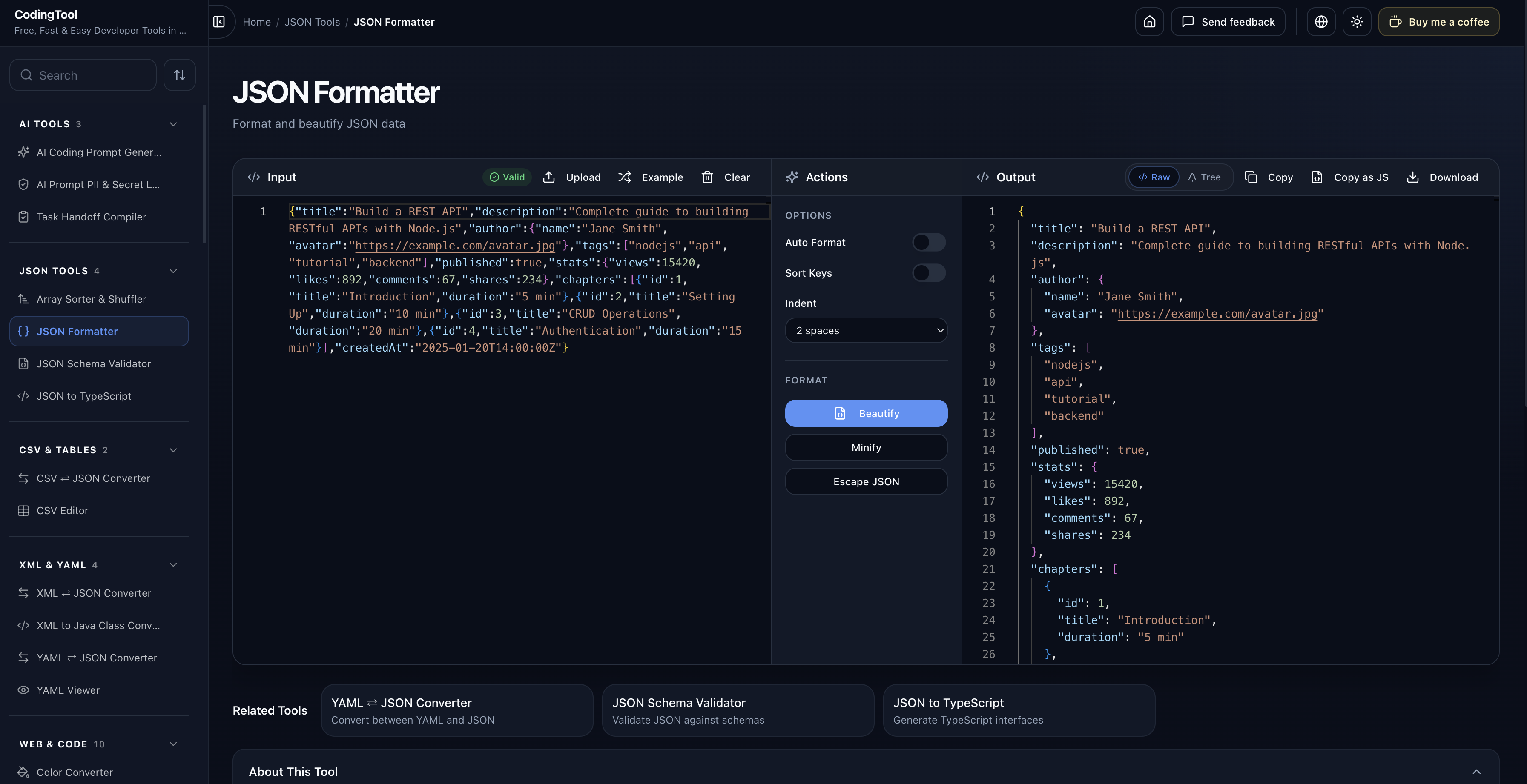1527x784 pixels.
Task: Open AI Coding Prompt Generator tool
Action: tap(99, 152)
